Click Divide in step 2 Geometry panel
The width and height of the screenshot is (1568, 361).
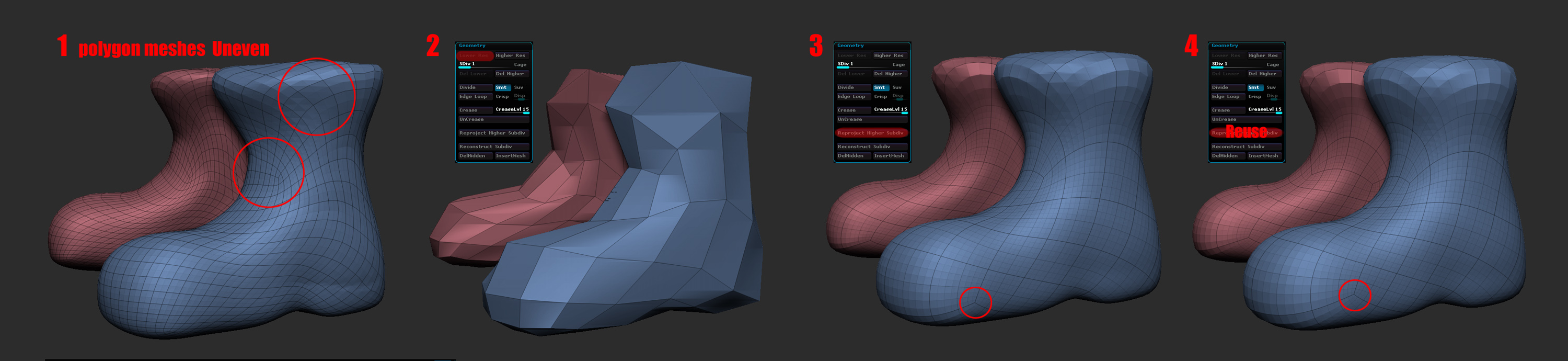(x=476, y=88)
